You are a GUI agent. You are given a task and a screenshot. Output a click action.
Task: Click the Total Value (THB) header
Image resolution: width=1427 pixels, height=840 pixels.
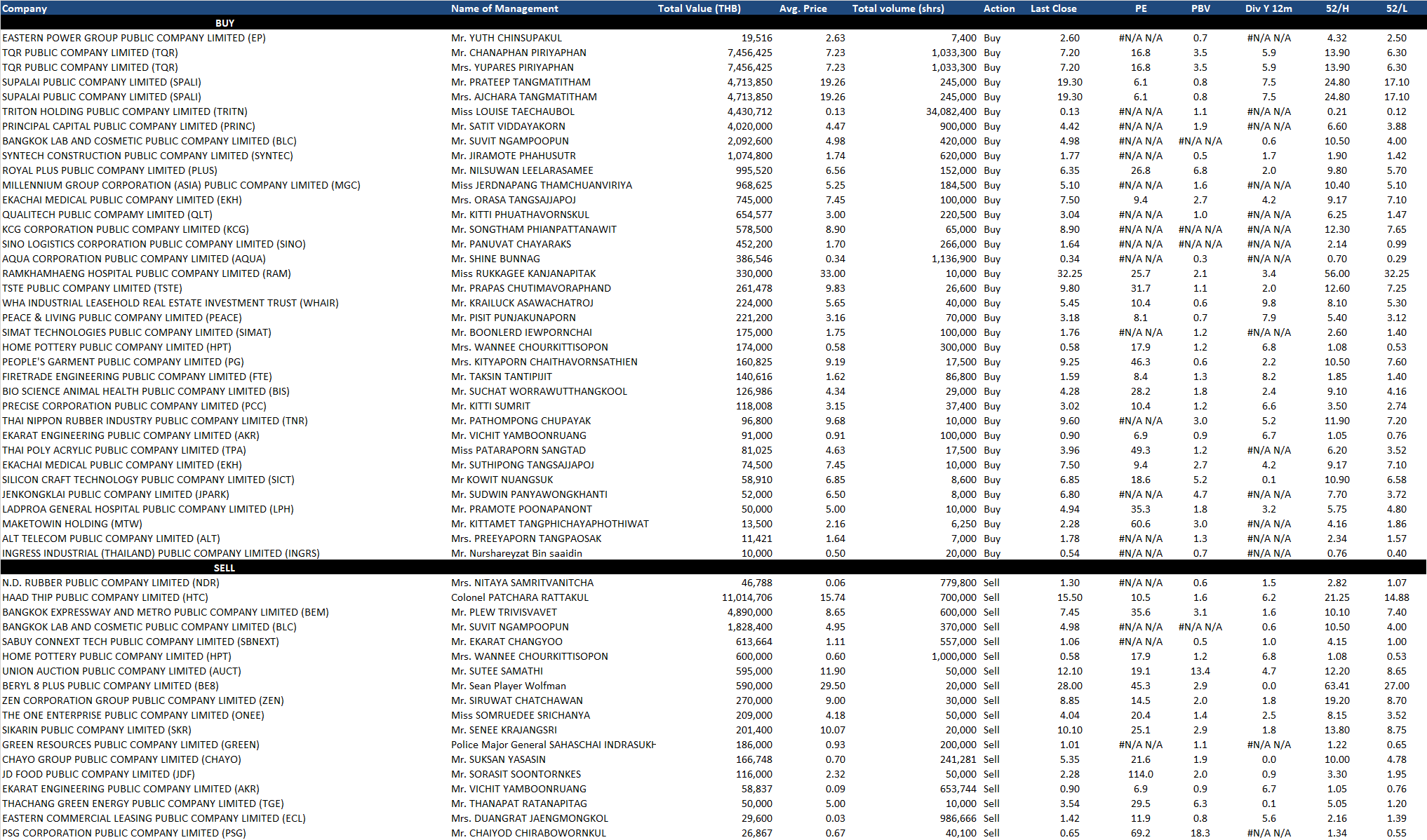[x=699, y=8]
